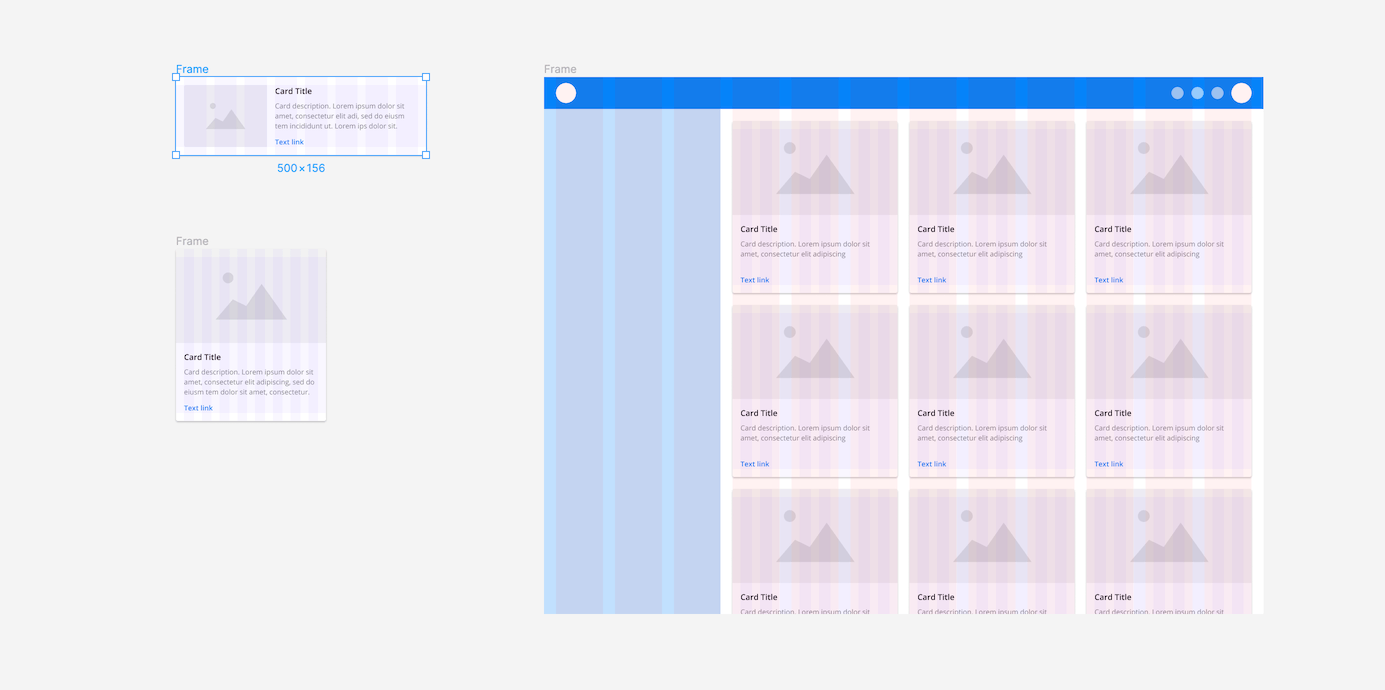The height and width of the screenshot is (690, 1385).
Task: Select the description text in the standalone vertical card
Action: click(250, 382)
